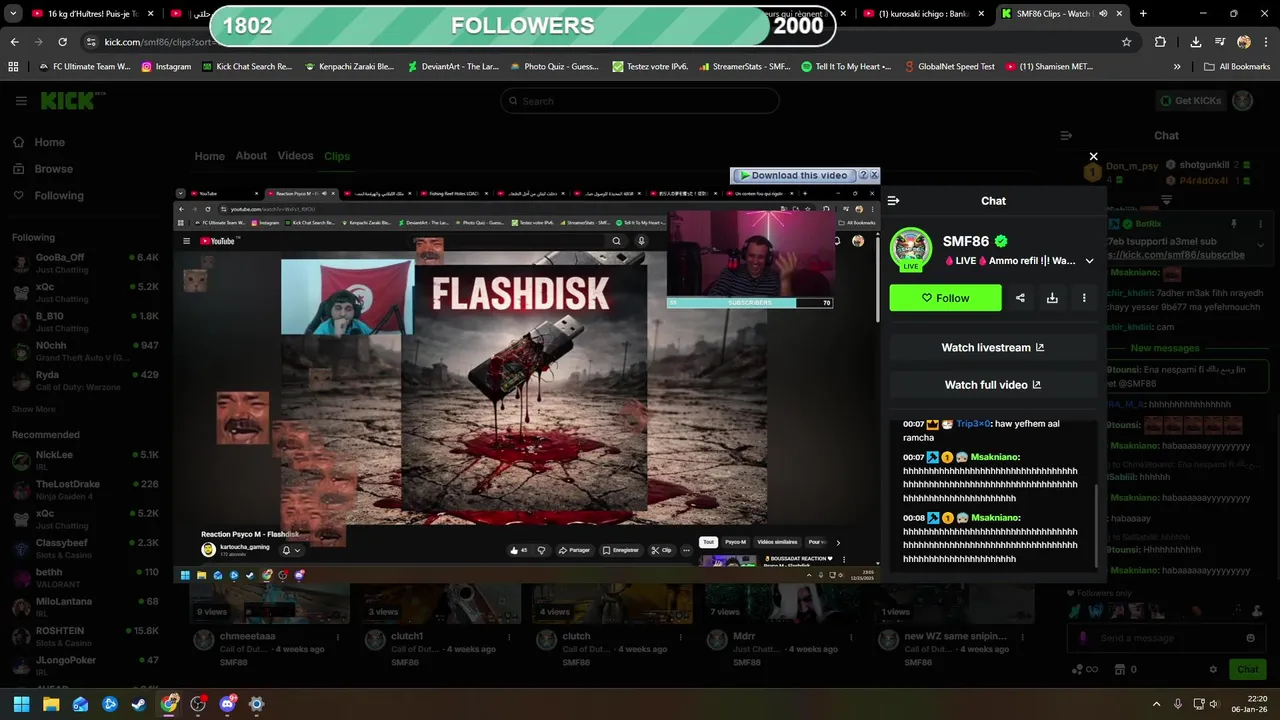Open JLongoPoker recommended channel
This screenshot has width=1280, height=720.
(x=85, y=666)
